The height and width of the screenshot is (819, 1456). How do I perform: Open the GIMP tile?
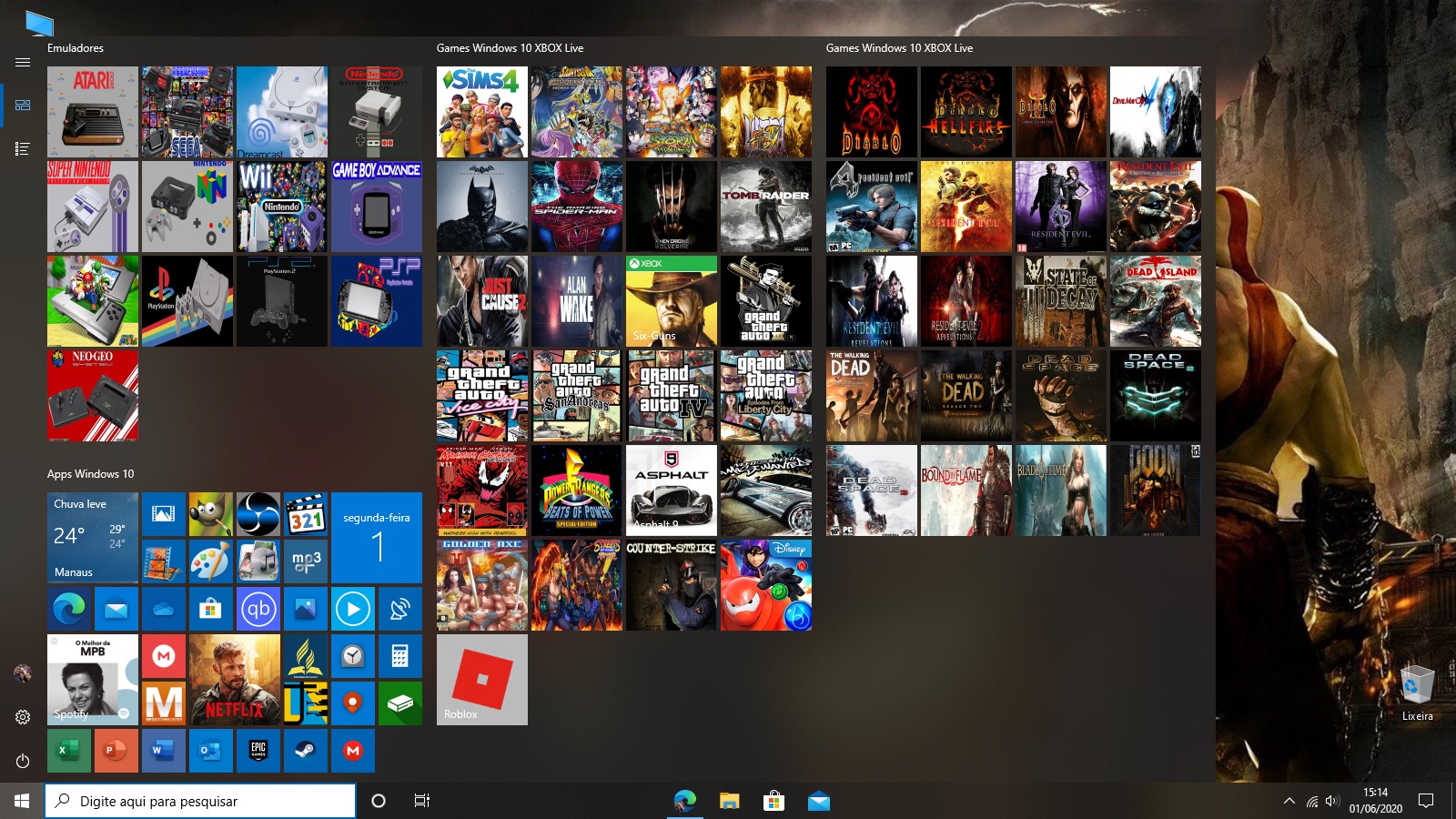(210, 515)
